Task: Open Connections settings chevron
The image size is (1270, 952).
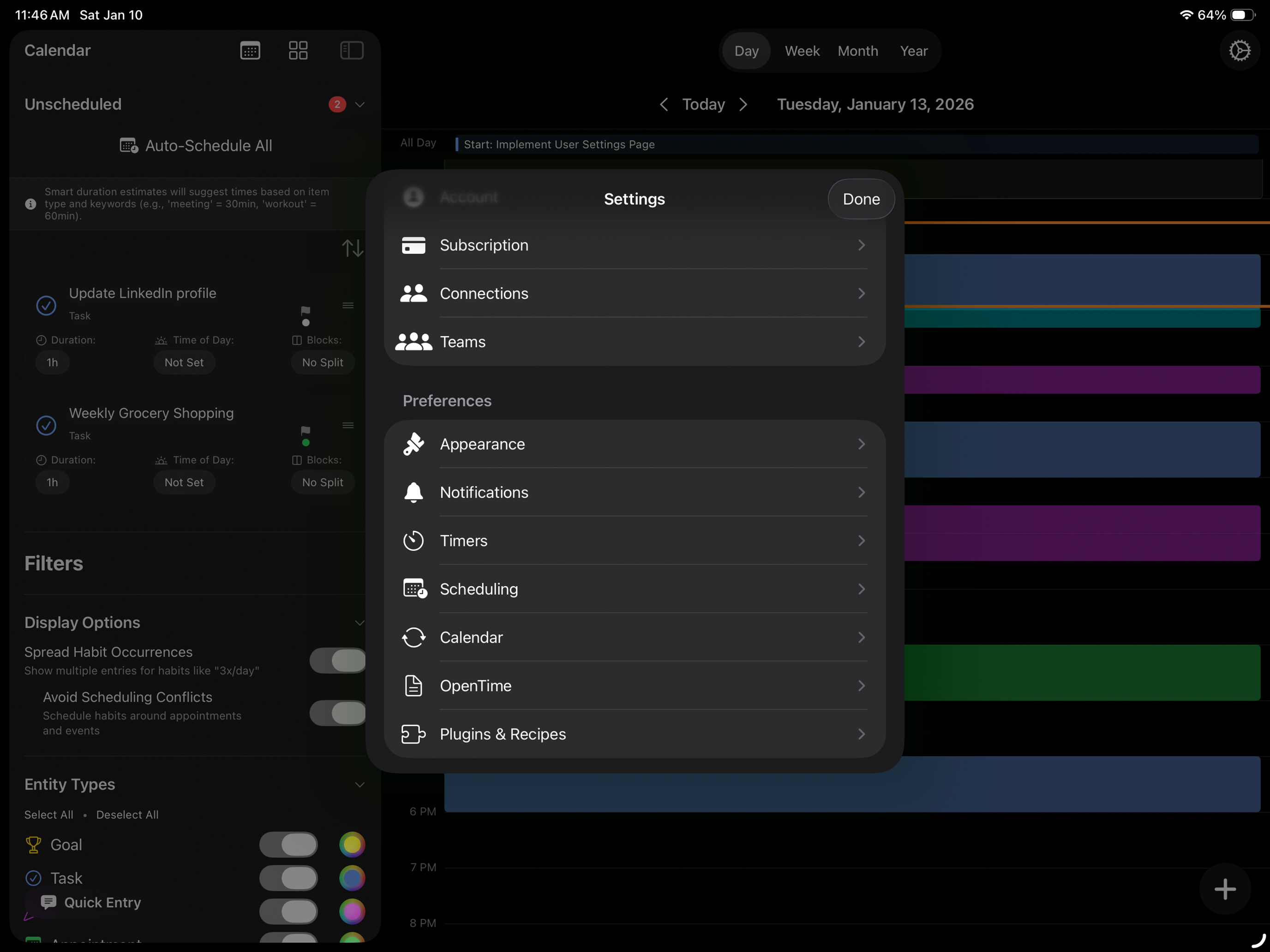Action: tap(861, 293)
